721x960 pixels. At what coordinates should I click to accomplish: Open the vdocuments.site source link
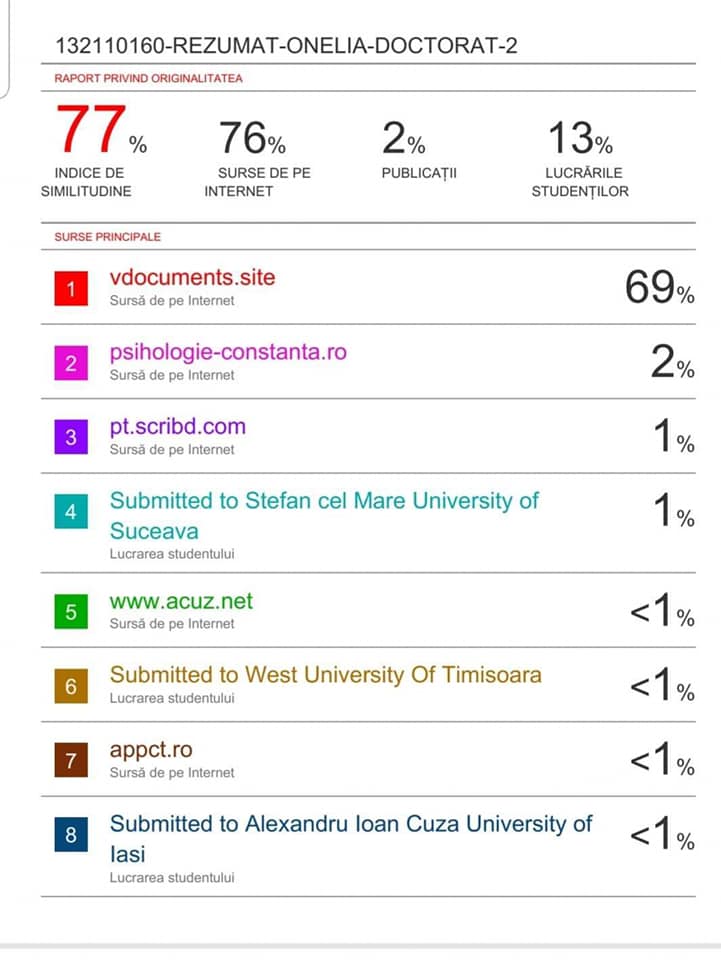pyautogui.click(x=192, y=277)
